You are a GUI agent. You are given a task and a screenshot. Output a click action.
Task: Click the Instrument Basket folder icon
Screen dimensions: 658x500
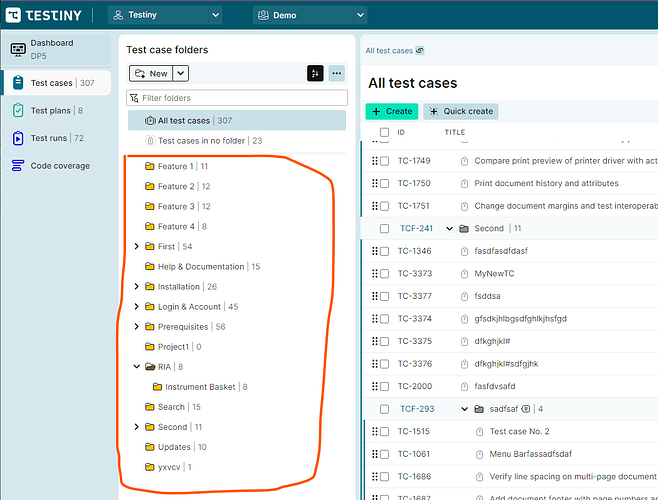click(157, 387)
